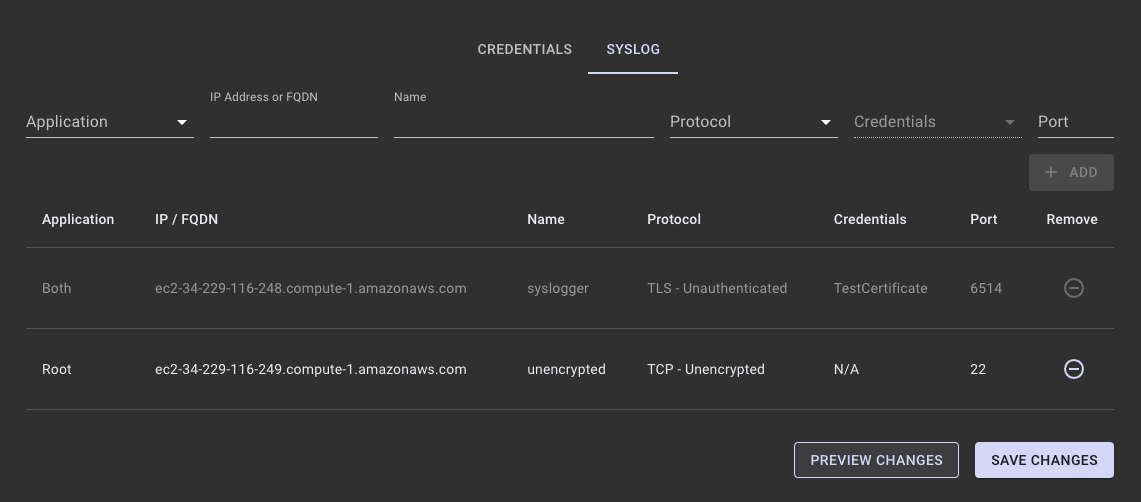
Task: Open the Credentials dropdown
Action: pos(937,122)
